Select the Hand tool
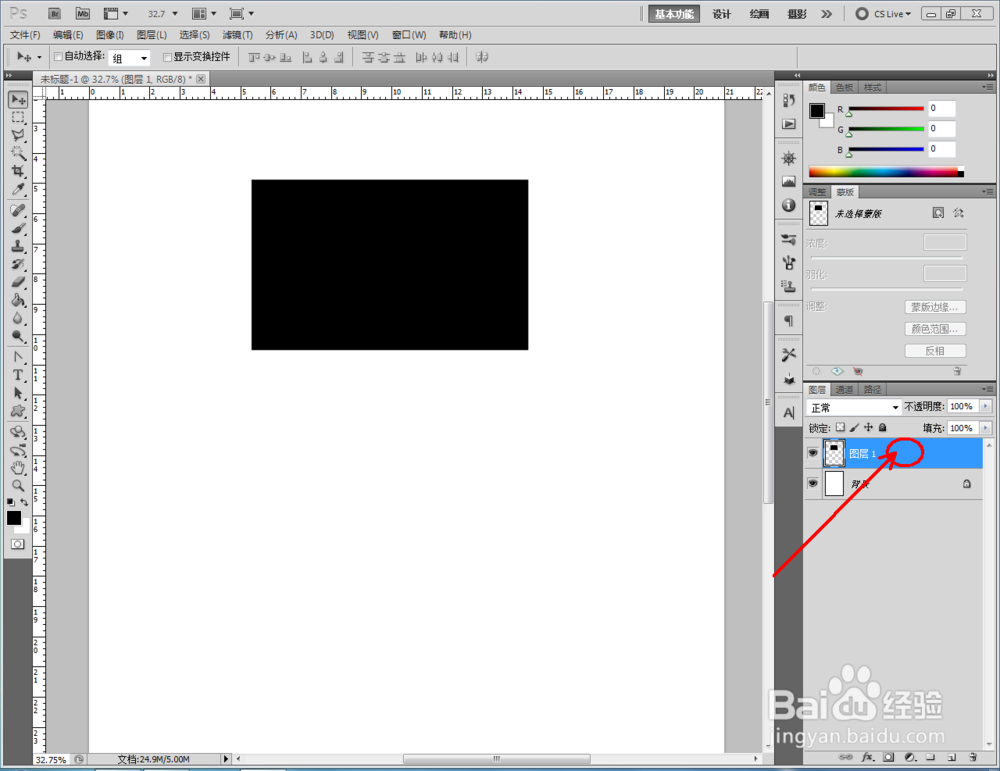The width and height of the screenshot is (1000, 771). tap(18, 468)
